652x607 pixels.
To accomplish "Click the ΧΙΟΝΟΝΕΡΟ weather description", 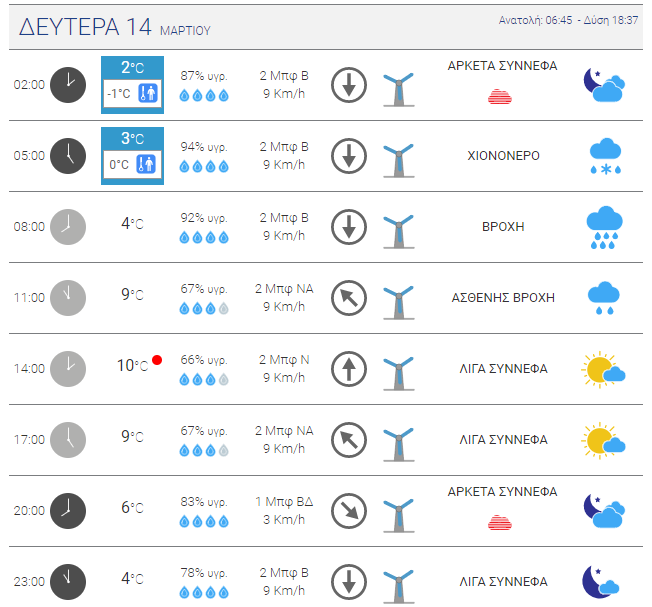I will pos(503,156).
